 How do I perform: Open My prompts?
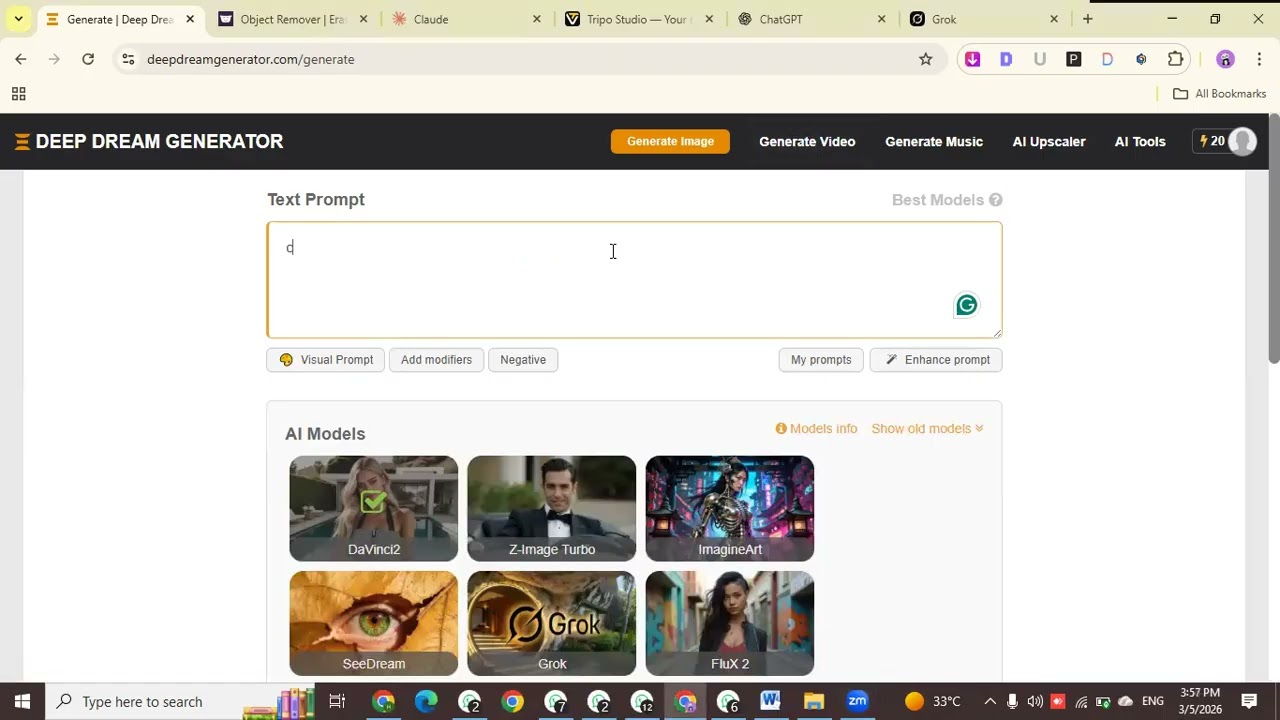[x=821, y=360]
